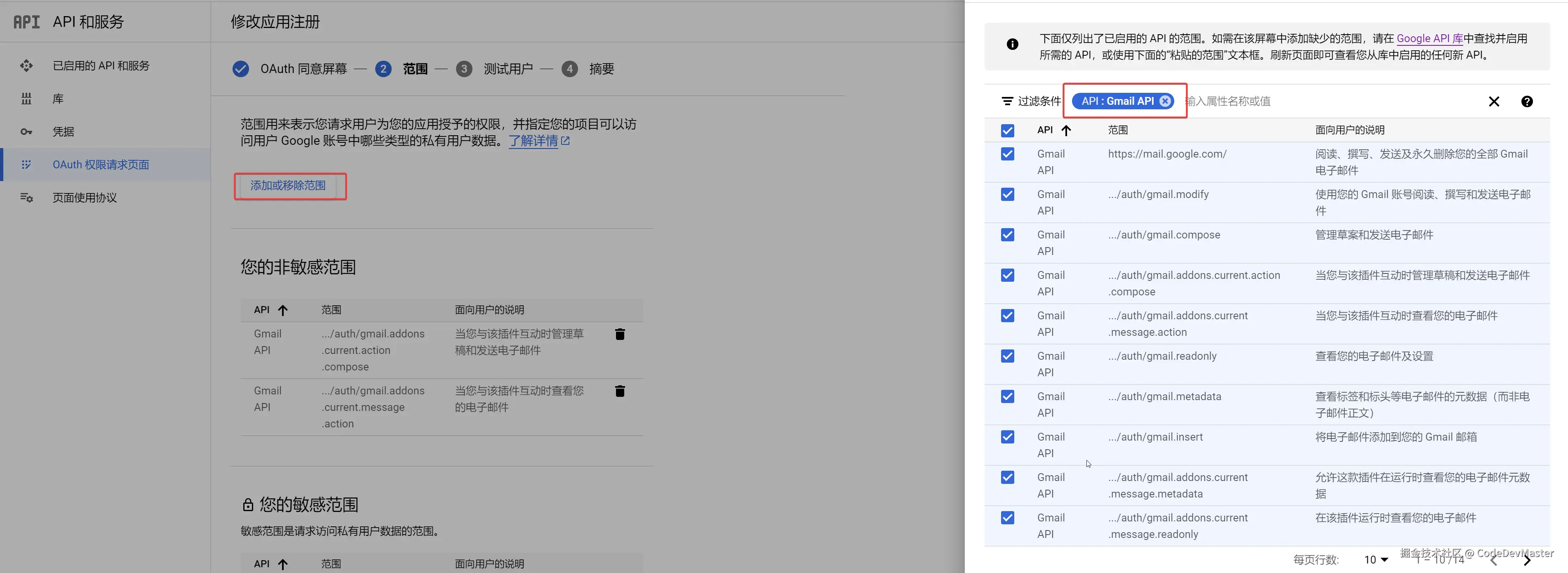
Task: Click the add or remove scopes button
Action: click(x=288, y=186)
